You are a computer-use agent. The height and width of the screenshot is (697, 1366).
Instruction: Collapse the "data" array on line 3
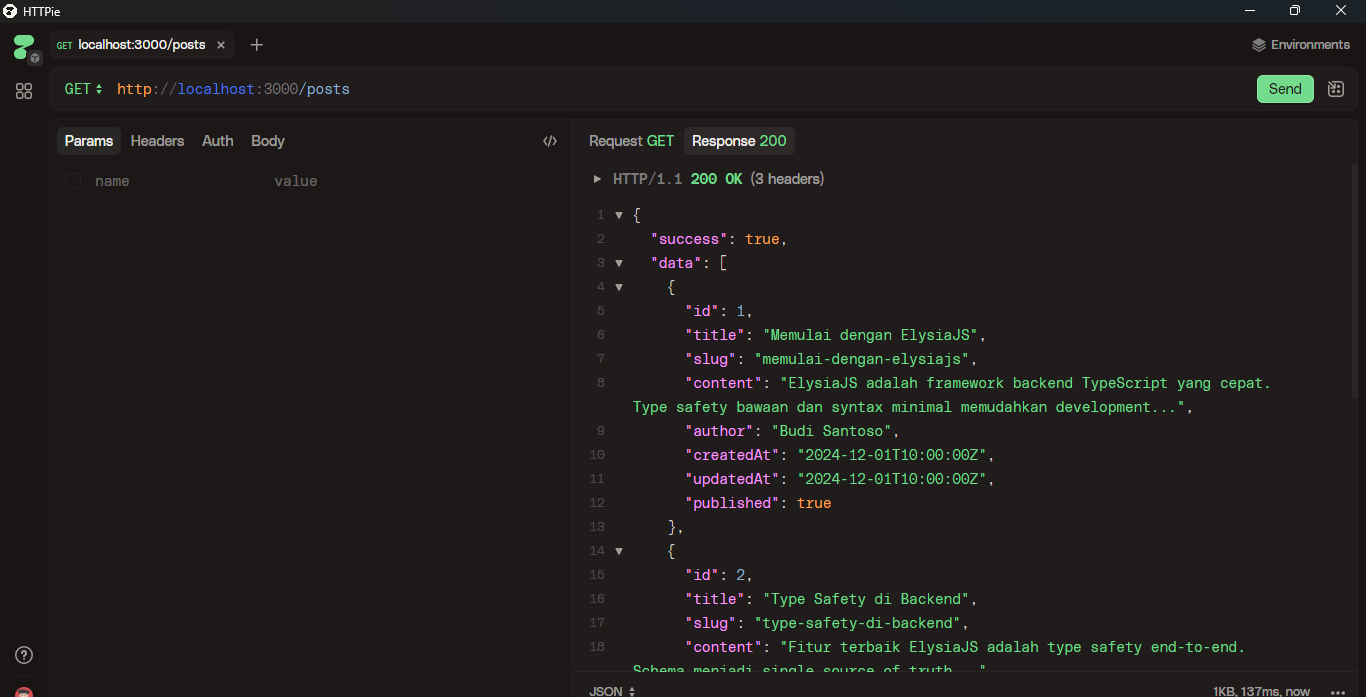(x=619, y=263)
